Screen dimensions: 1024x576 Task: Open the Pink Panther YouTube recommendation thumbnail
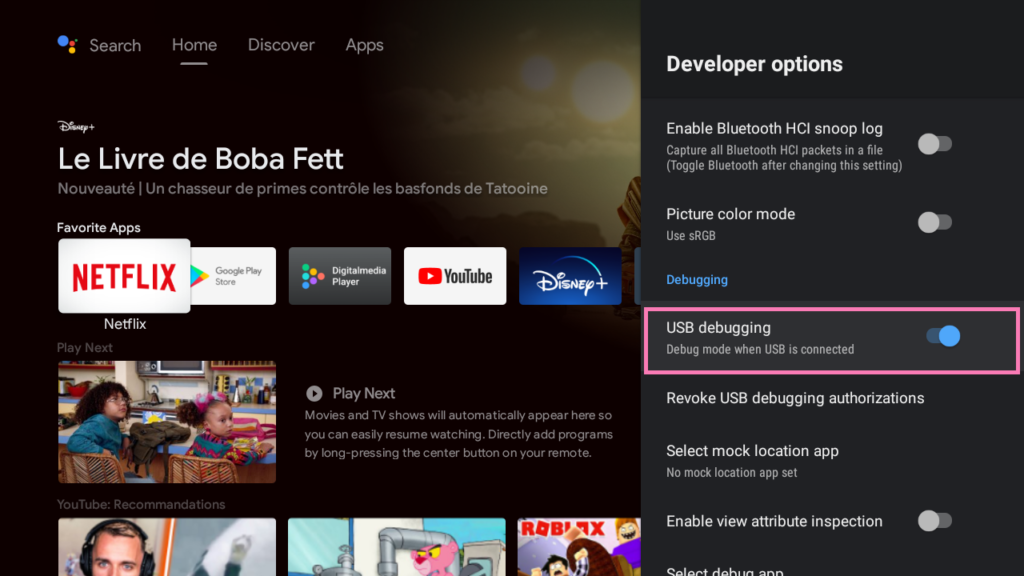[397, 547]
